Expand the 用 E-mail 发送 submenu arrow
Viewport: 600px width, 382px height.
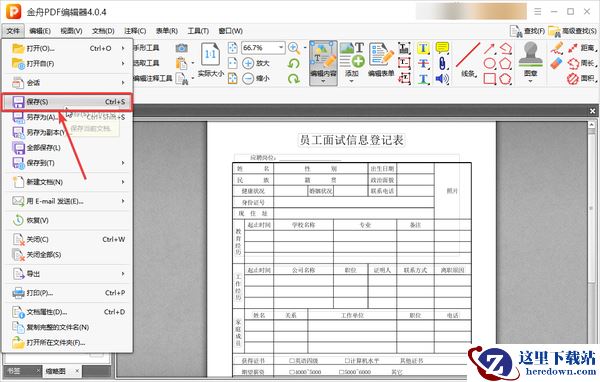[123, 201]
